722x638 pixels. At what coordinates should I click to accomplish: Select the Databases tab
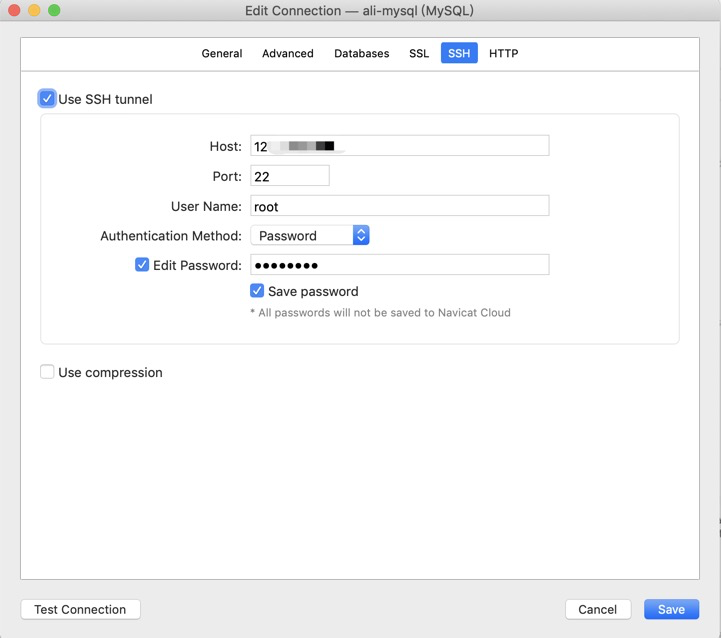pyautogui.click(x=361, y=53)
